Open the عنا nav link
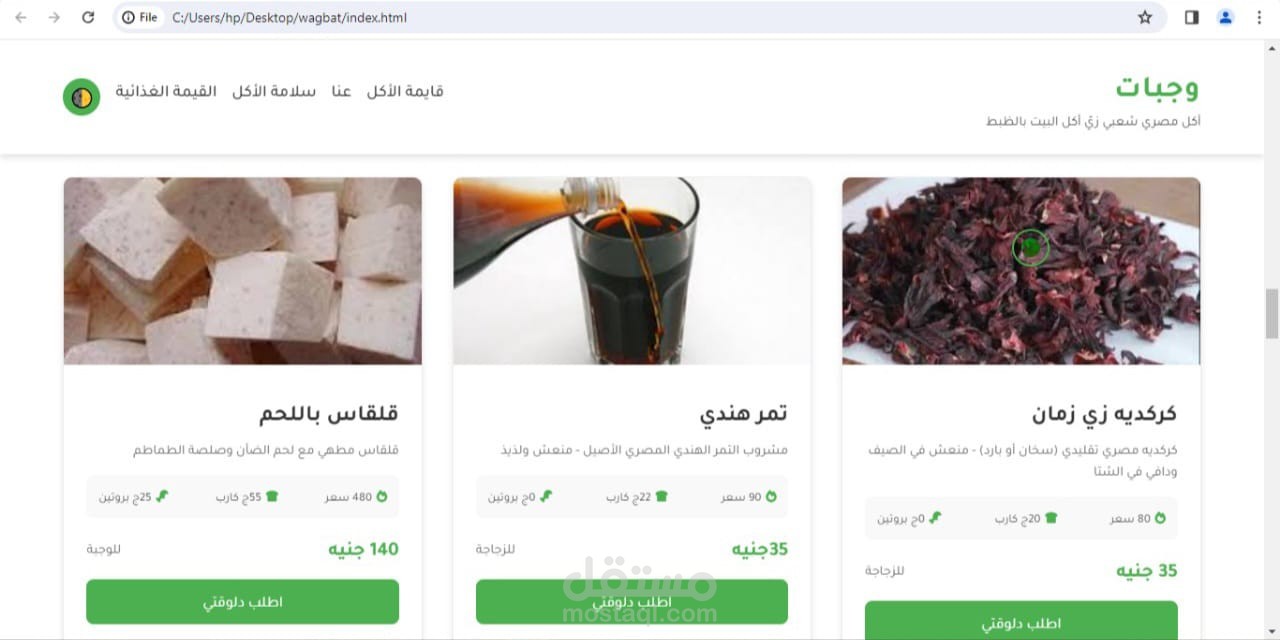The image size is (1280, 640). (x=342, y=91)
